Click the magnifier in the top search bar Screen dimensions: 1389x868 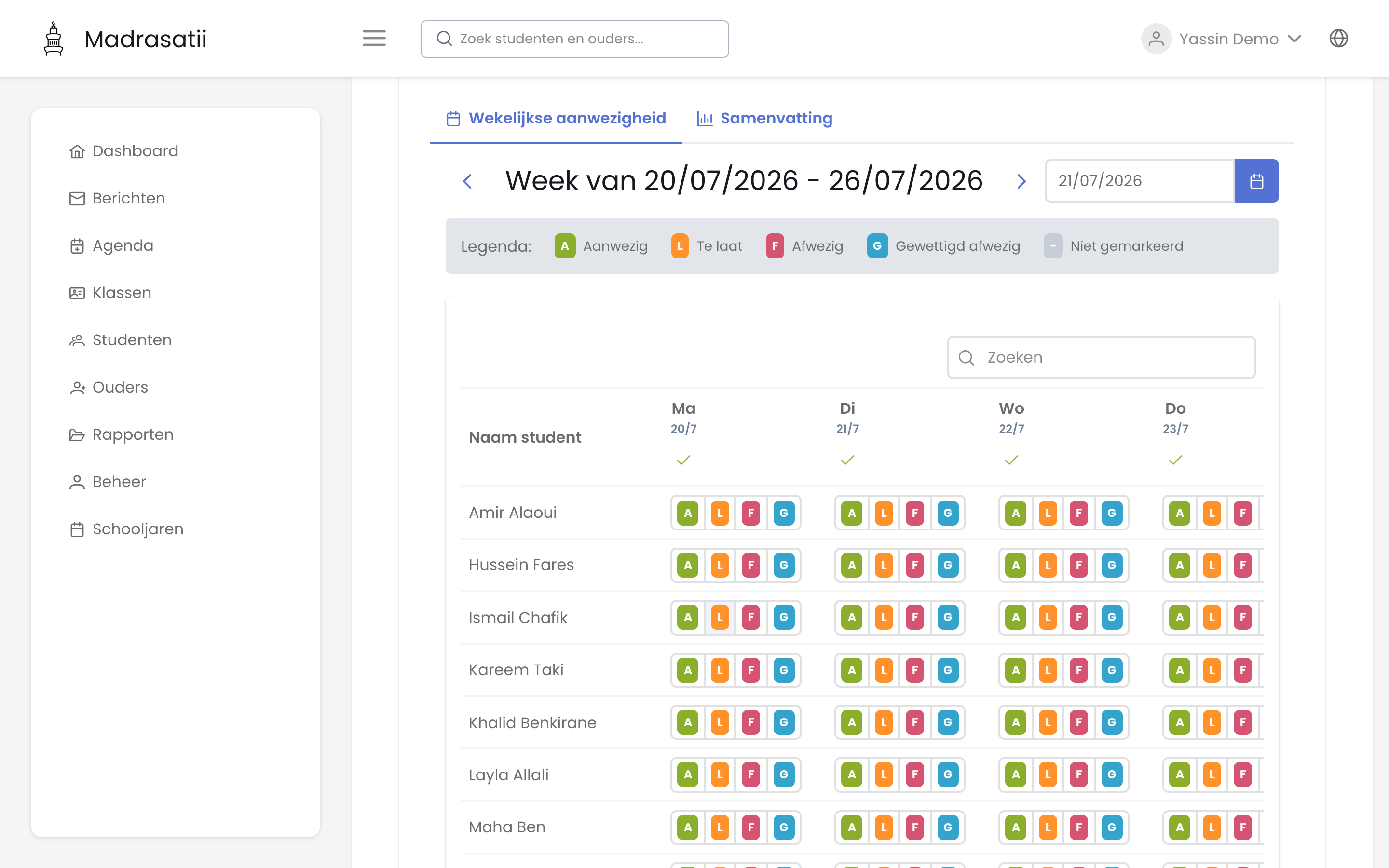pos(444,39)
